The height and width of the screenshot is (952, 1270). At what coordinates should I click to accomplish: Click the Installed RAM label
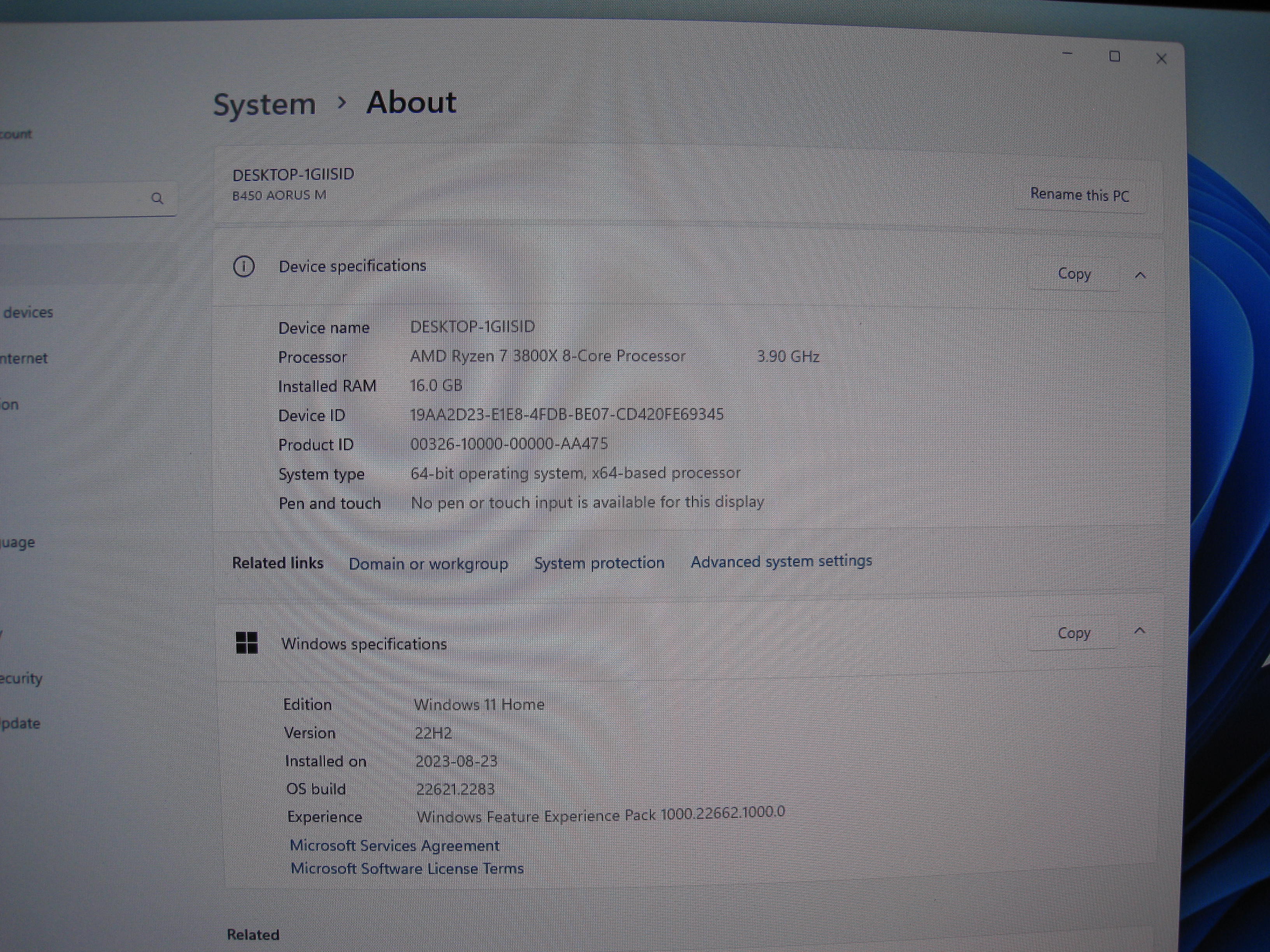327,386
